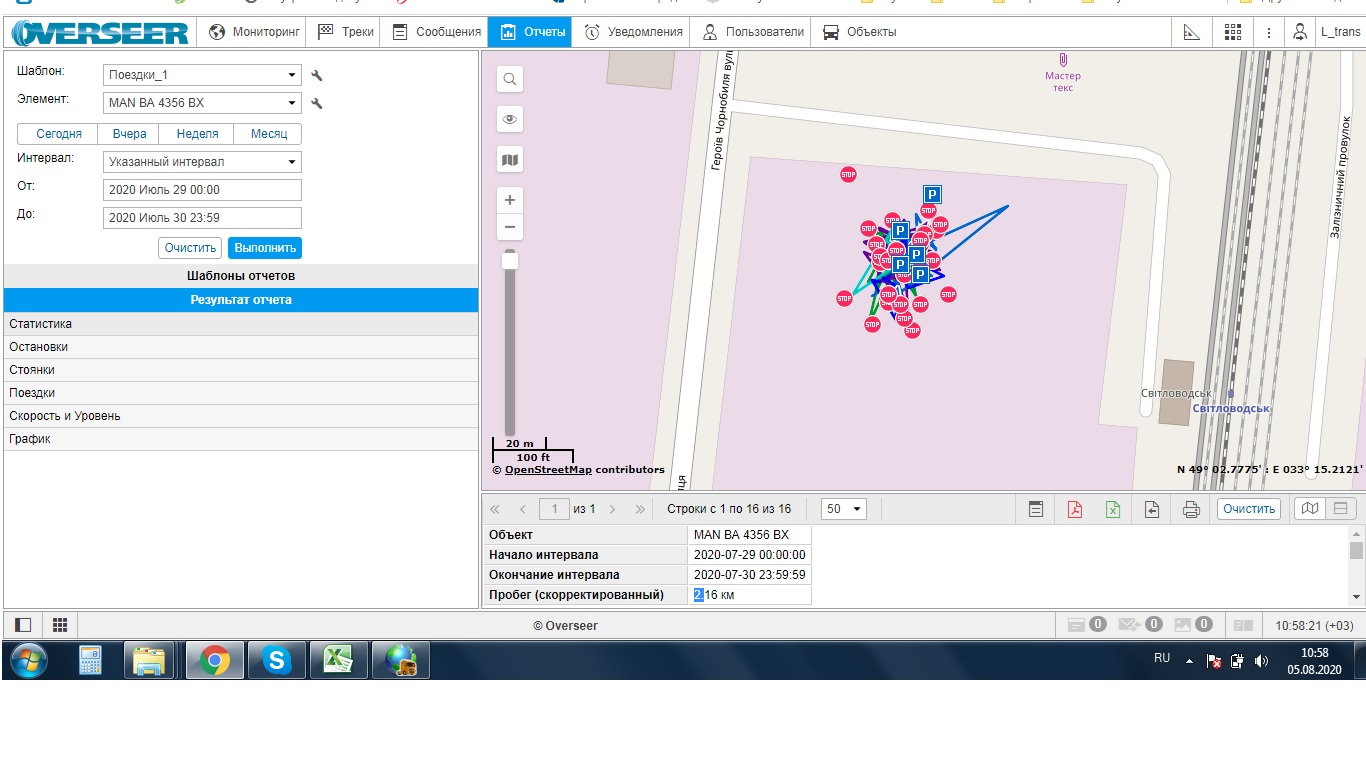The height and width of the screenshot is (768, 1366).
Task: Print the report using printer icon
Action: click(x=1191, y=509)
